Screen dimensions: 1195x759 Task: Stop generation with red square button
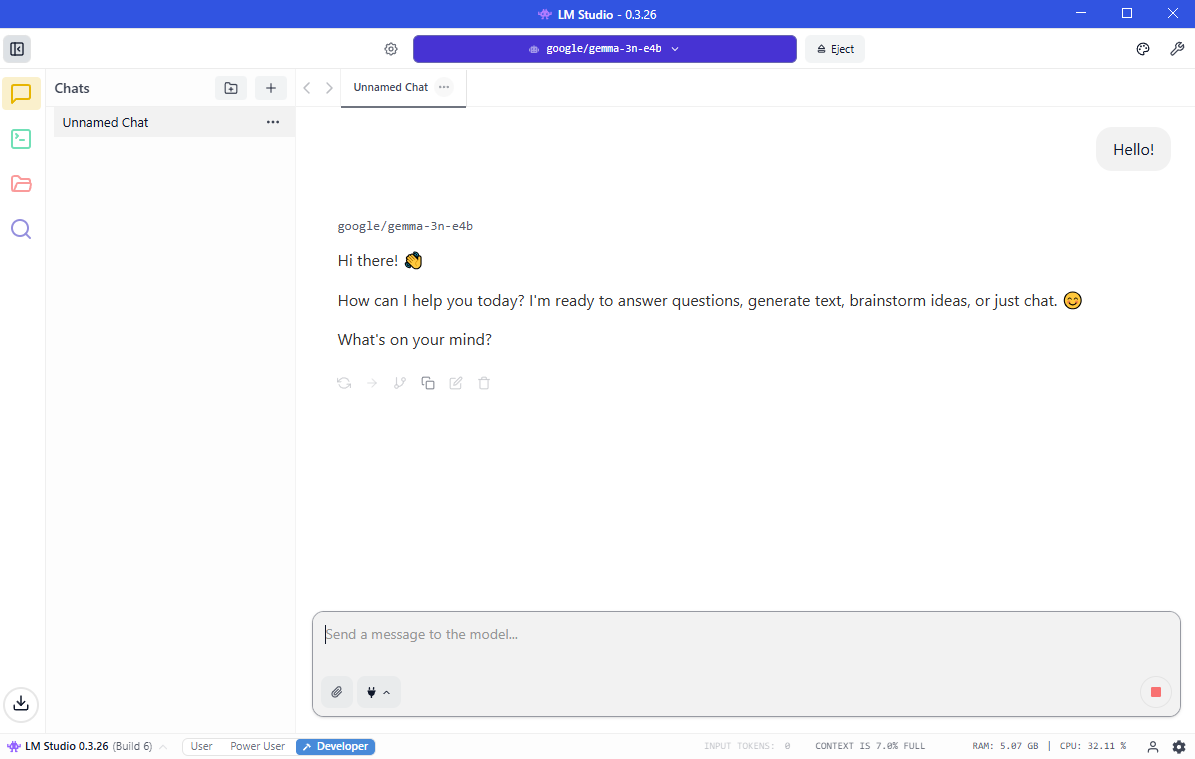(x=1155, y=692)
